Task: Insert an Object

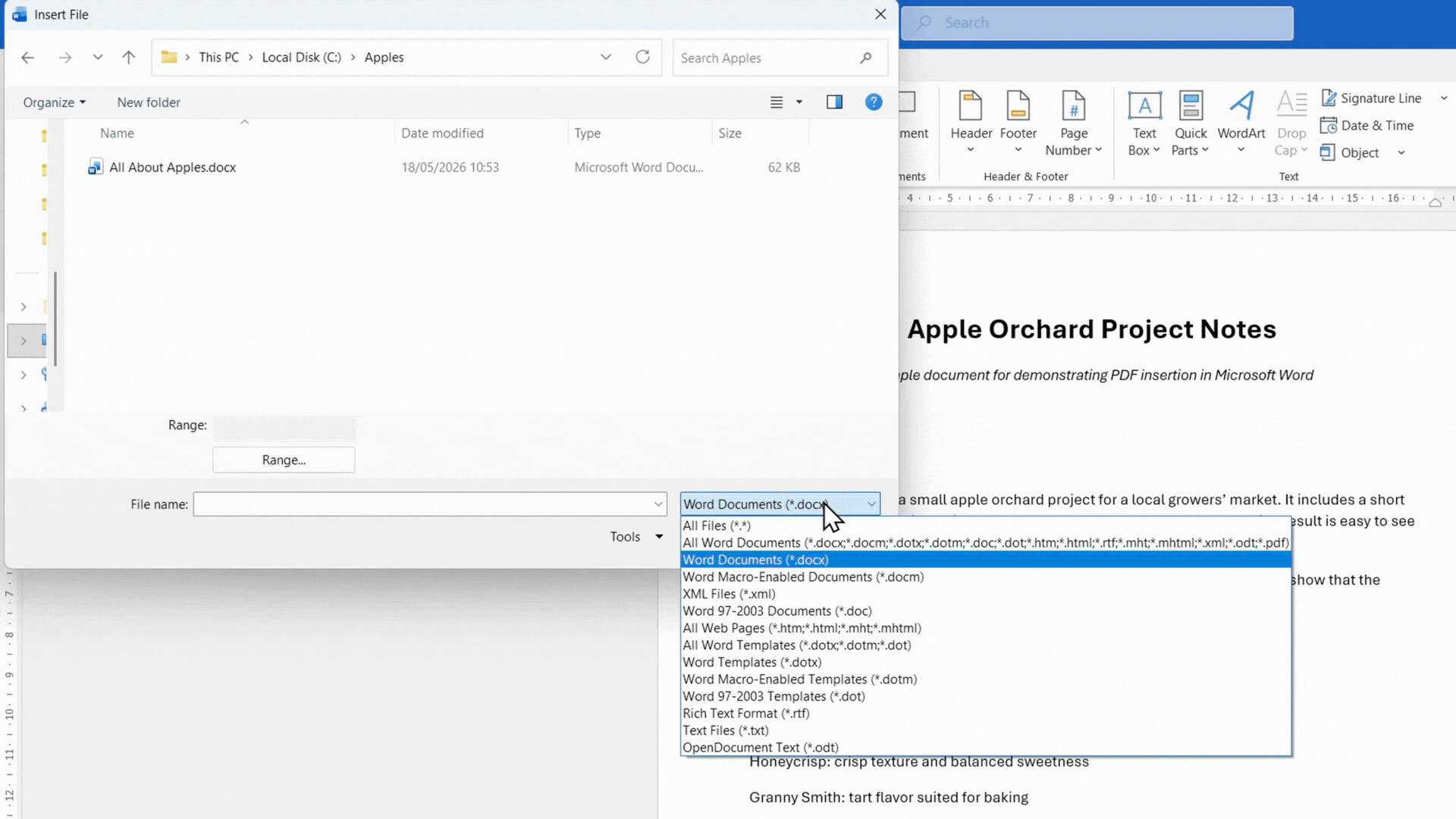Action: click(1350, 153)
